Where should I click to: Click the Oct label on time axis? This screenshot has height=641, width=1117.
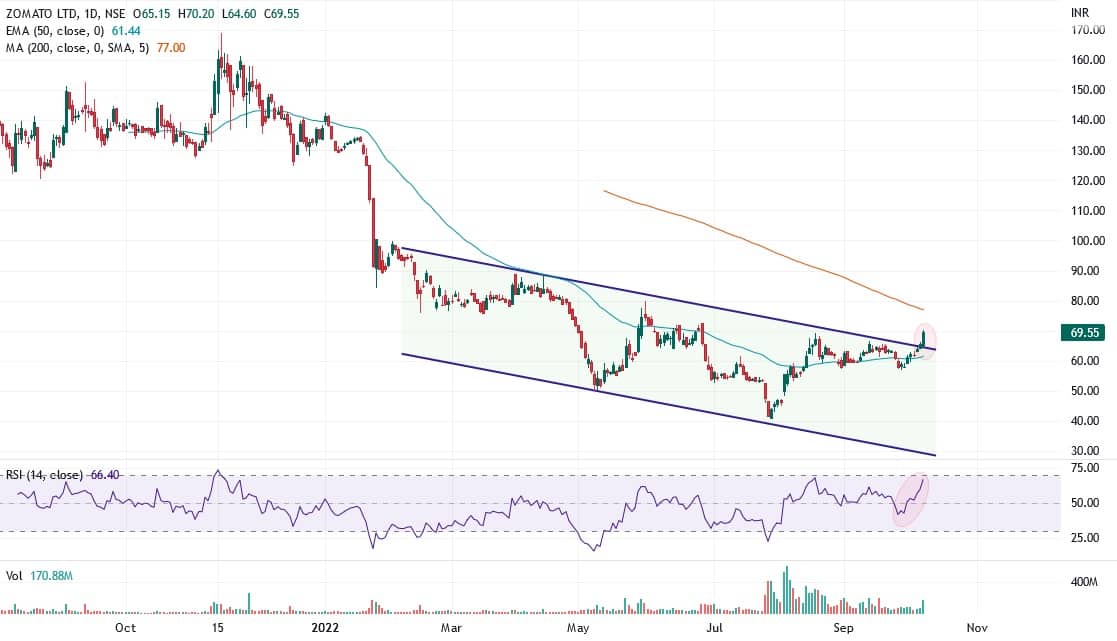click(x=125, y=628)
